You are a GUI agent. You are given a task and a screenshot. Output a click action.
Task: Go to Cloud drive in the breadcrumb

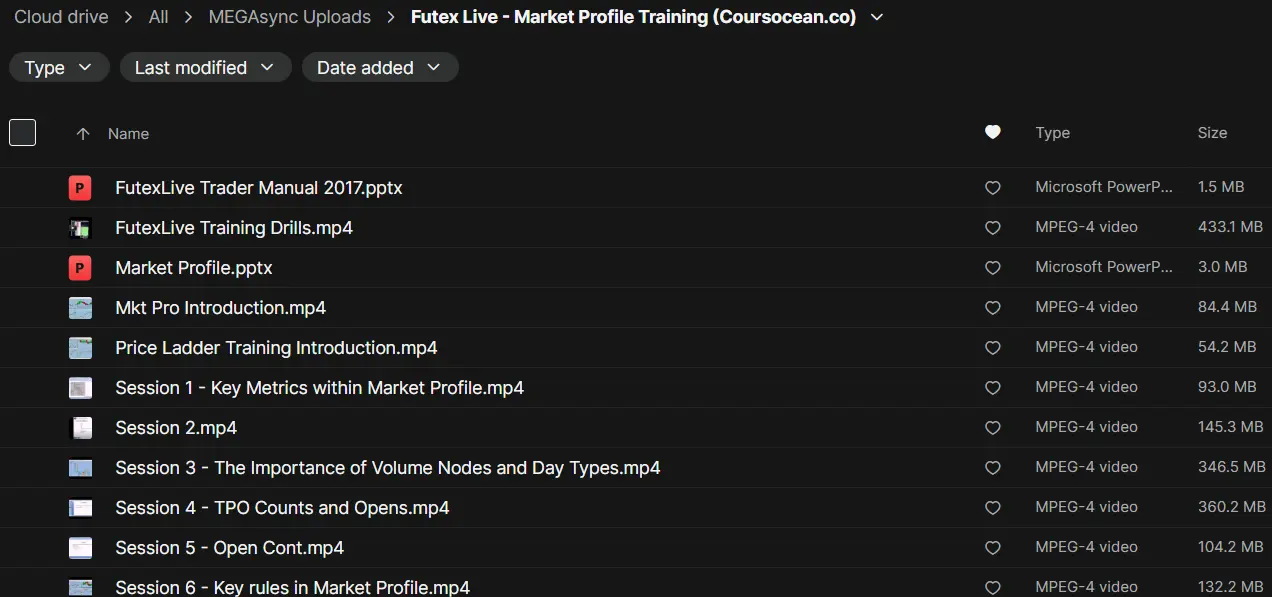pyautogui.click(x=61, y=17)
